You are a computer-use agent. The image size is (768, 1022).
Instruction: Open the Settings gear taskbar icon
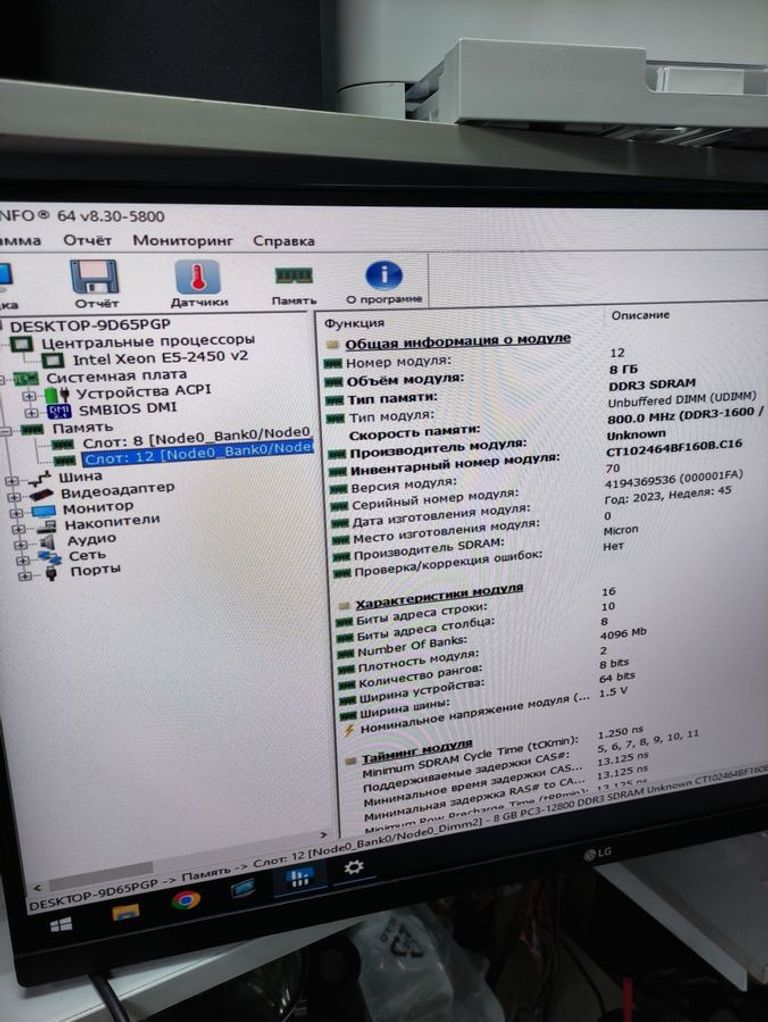(354, 867)
